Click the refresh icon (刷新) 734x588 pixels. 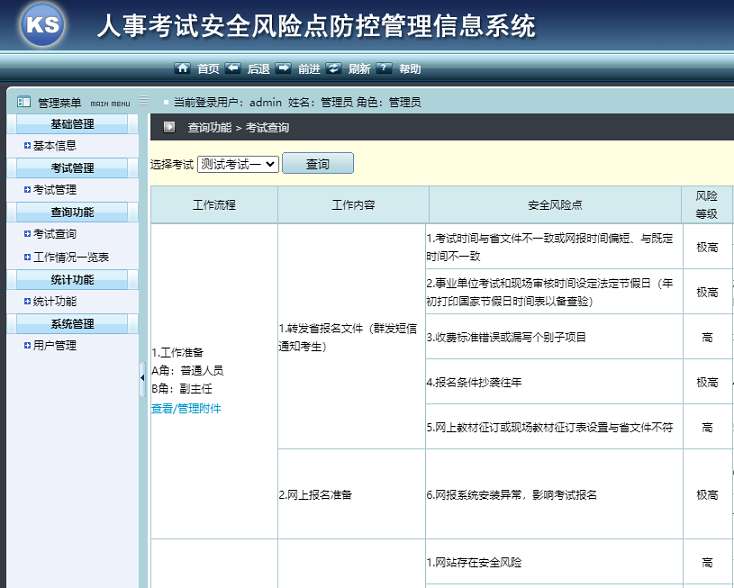(333, 68)
